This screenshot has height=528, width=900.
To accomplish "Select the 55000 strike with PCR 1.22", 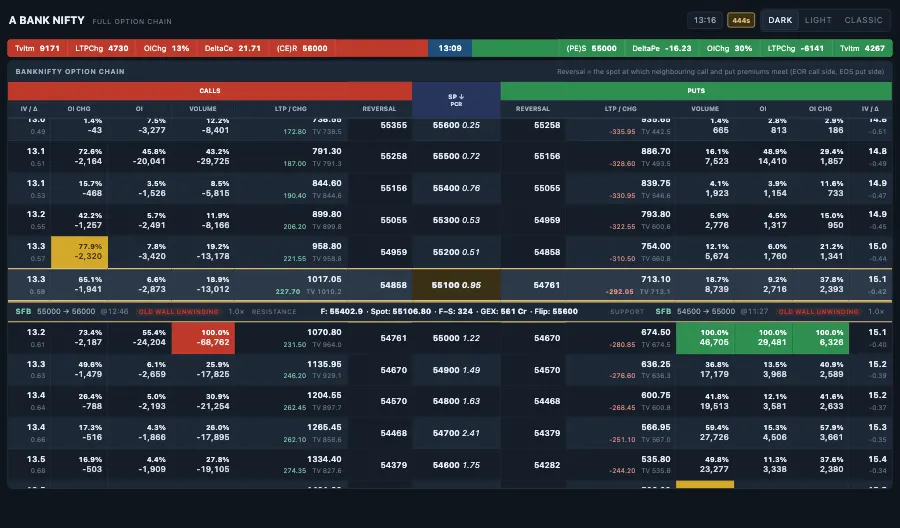I will pos(456,339).
